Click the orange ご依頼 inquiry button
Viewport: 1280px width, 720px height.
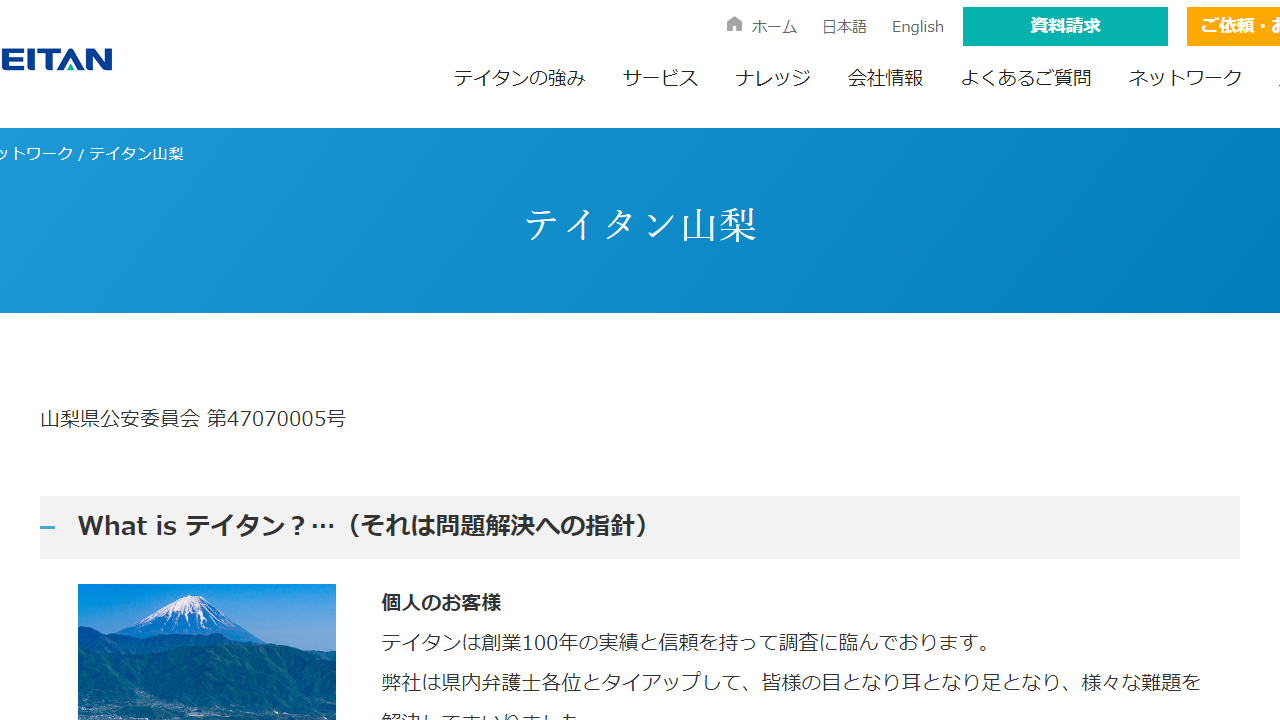click(1234, 26)
